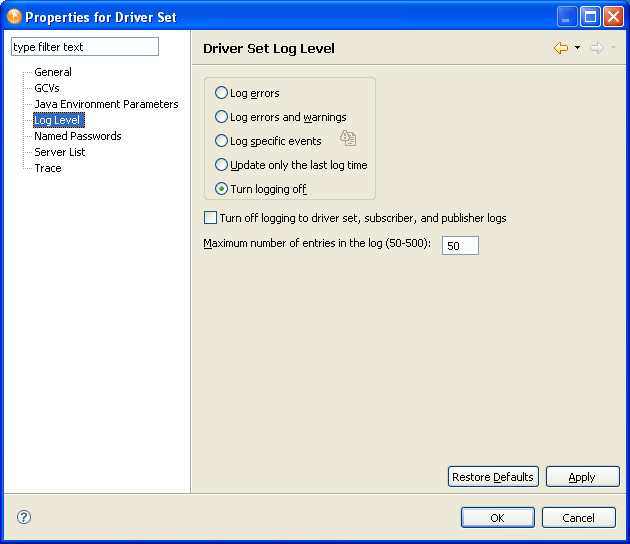Click the forward navigation arrow icon
Viewport: 630px width, 544px height.
(x=596, y=48)
